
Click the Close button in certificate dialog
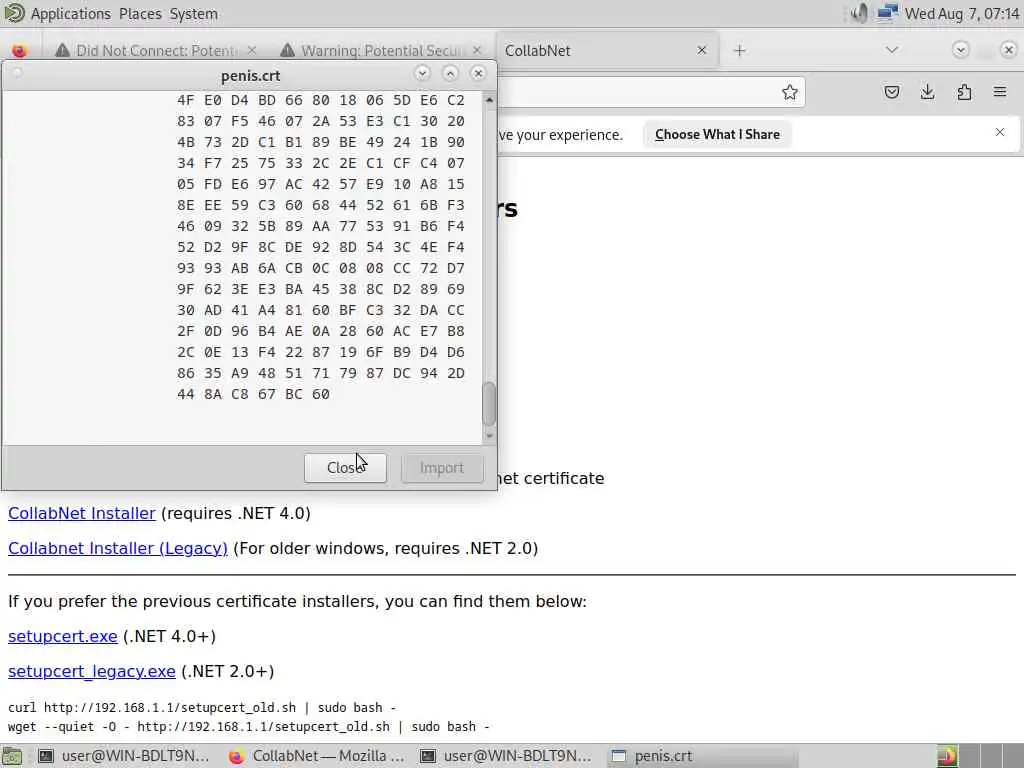click(345, 468)
